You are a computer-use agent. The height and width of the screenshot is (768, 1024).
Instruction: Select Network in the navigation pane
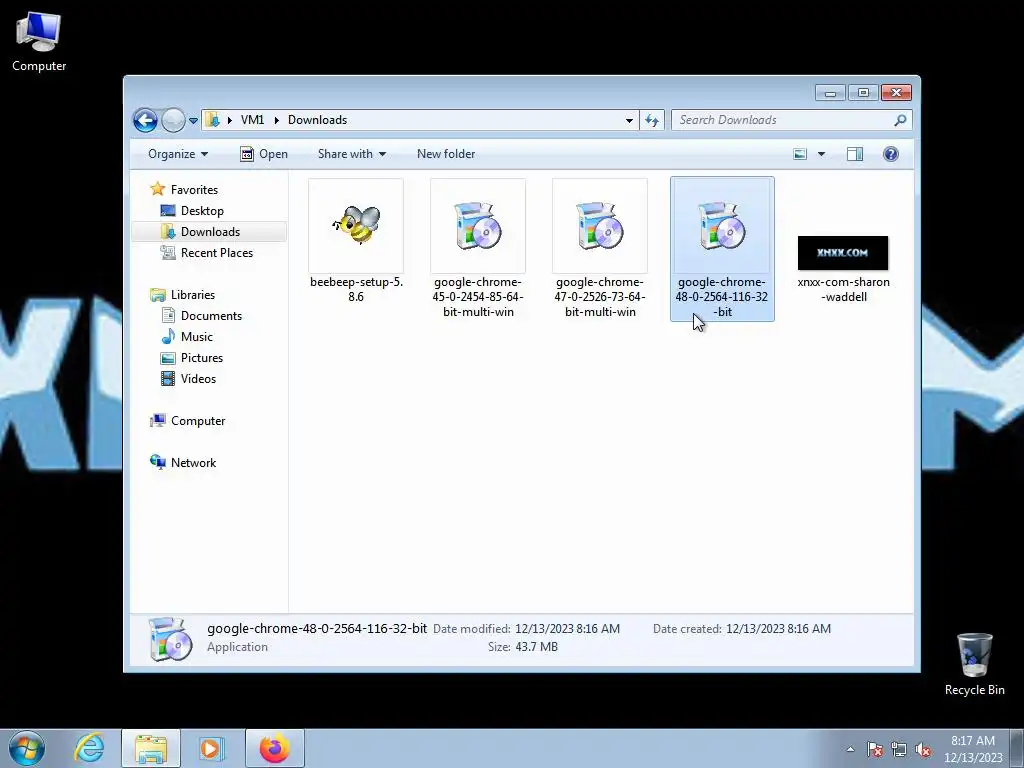[193, 463]
